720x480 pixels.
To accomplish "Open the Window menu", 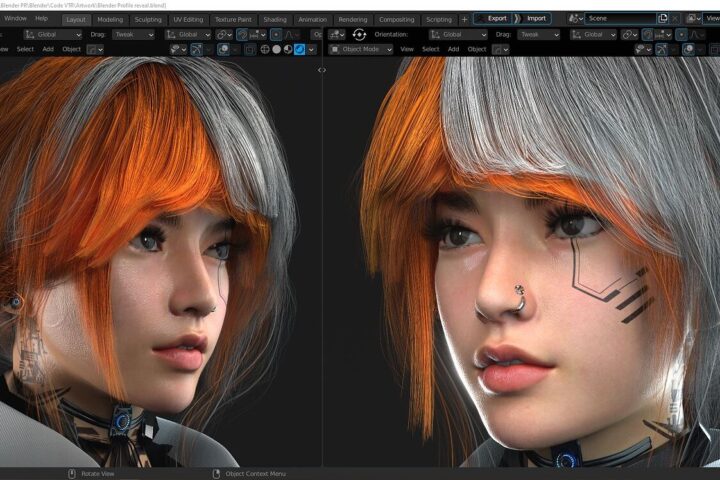I will click(x=15, y=18).
